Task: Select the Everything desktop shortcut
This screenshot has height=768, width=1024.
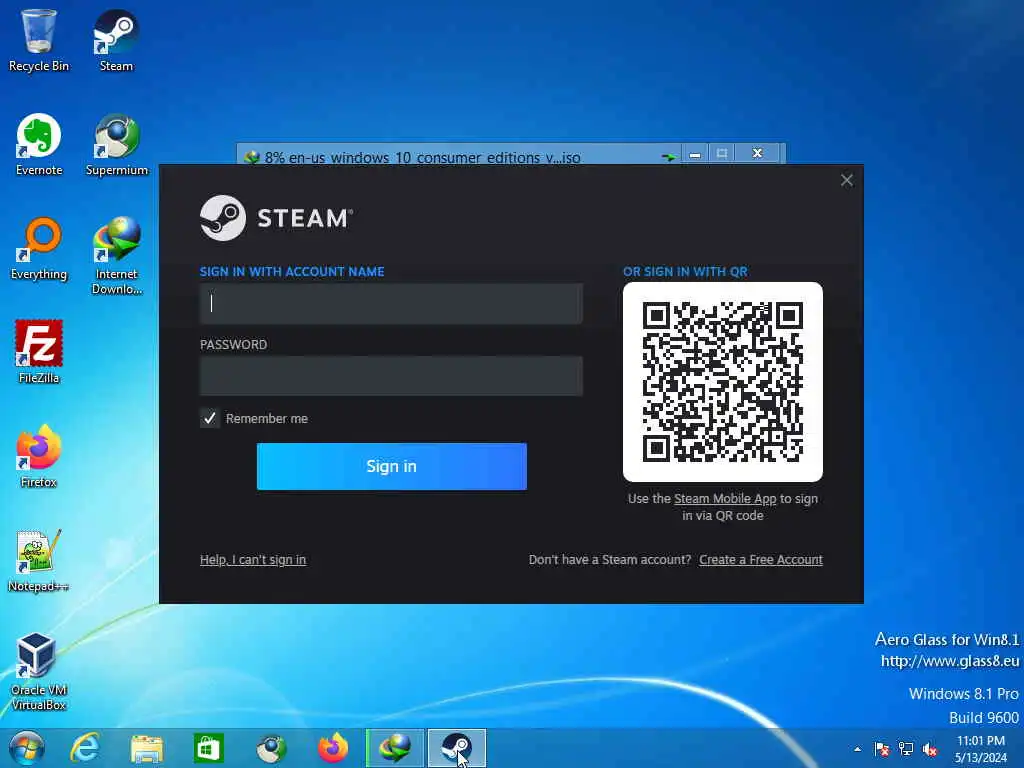Action: [39, 249]
